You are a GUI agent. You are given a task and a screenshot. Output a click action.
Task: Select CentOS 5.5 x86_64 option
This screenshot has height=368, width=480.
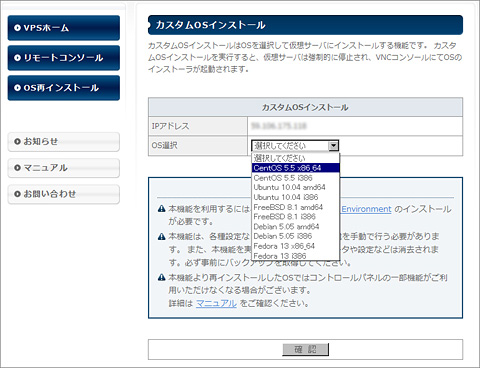click(x=296, y=168)
